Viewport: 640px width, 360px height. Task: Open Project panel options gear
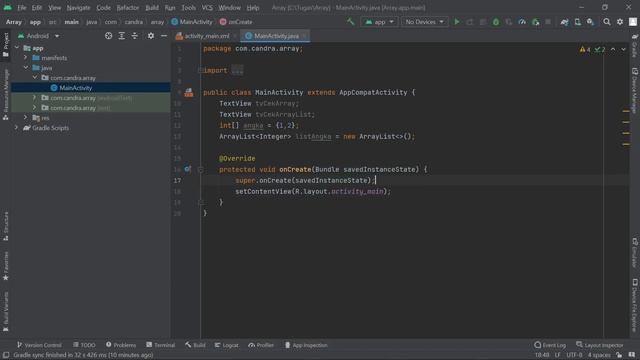(x=151, y=36)
